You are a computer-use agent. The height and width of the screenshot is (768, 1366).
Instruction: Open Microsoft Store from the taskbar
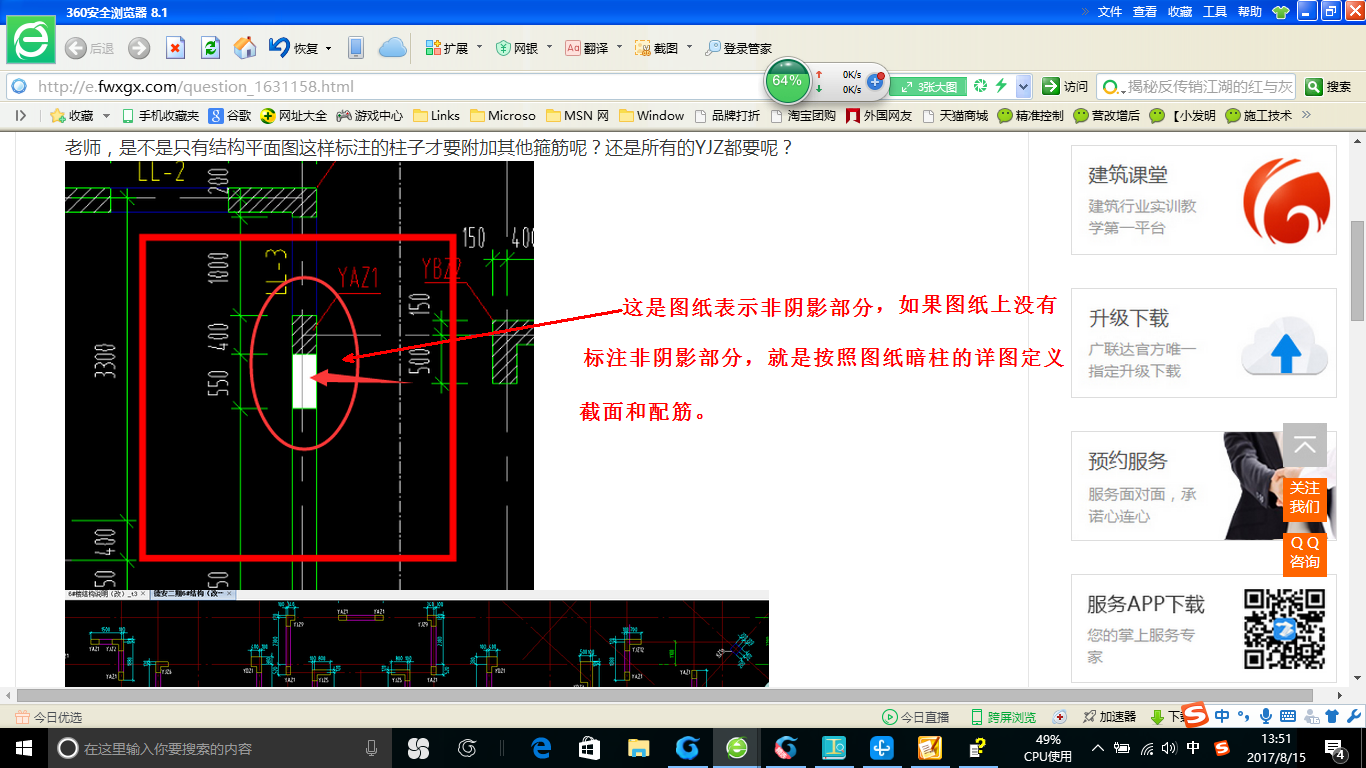(x=590, y=747)
